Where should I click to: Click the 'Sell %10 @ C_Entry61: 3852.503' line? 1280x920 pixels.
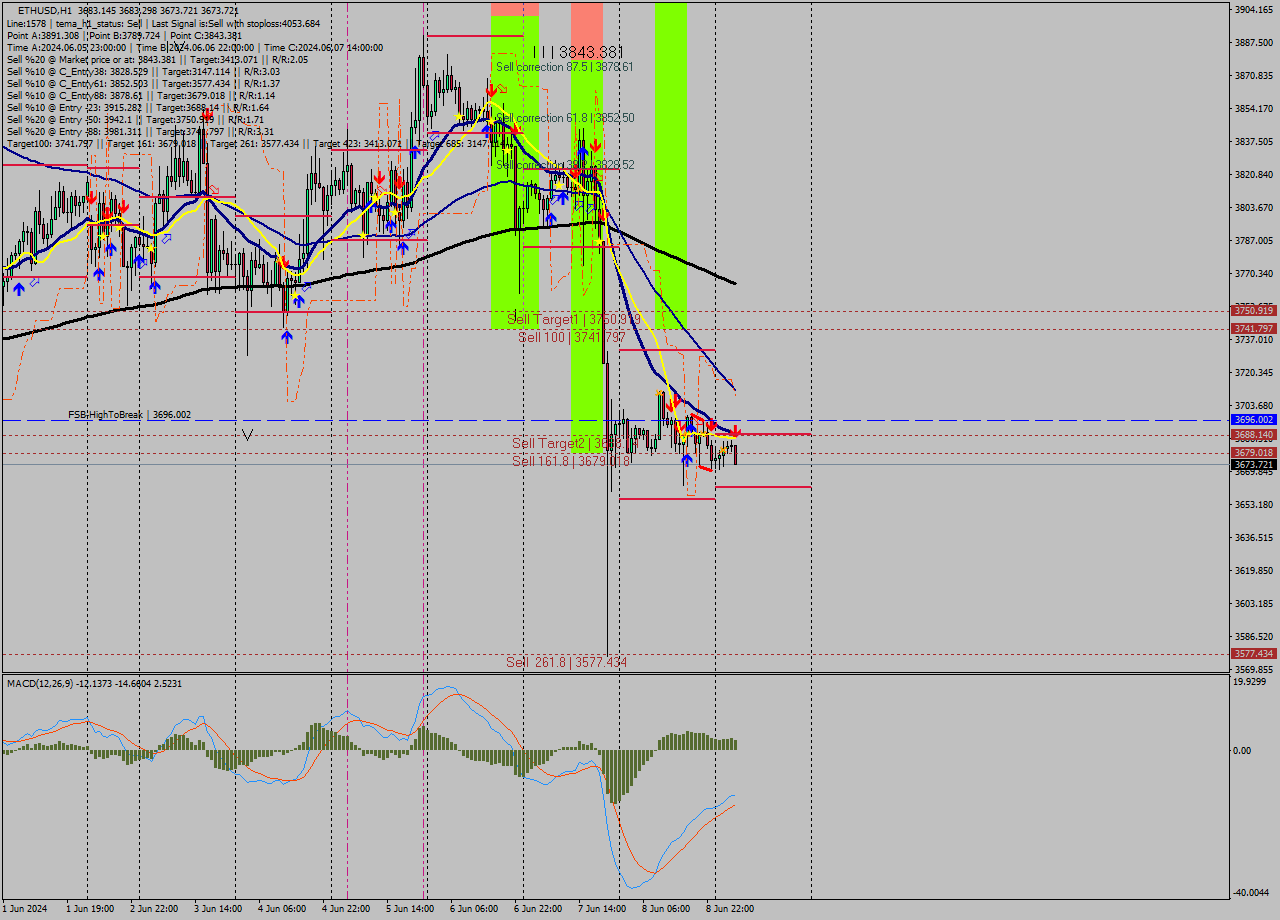[143, 83]
